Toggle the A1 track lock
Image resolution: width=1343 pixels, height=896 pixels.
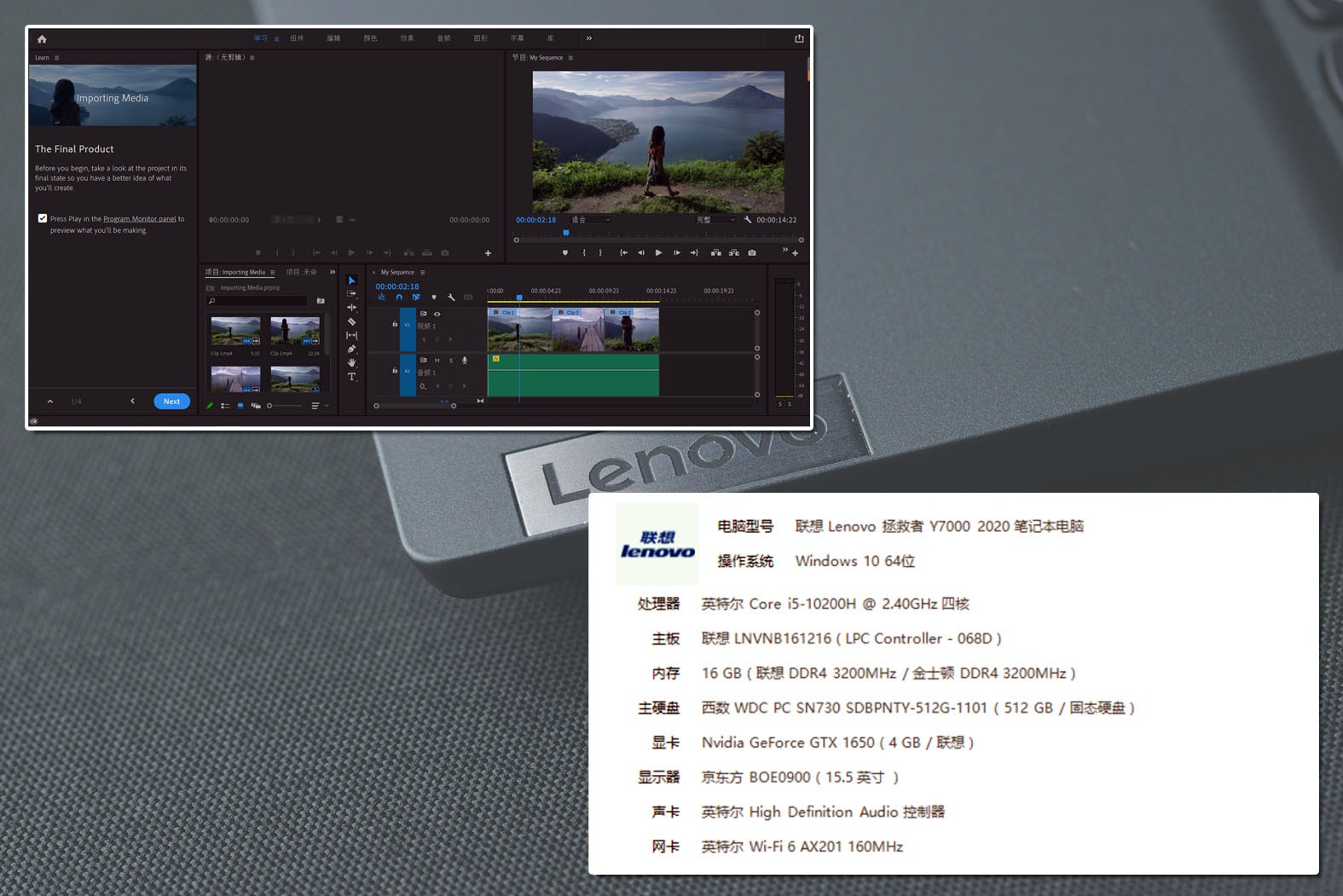pyautogui.click(x=395, y=371)
